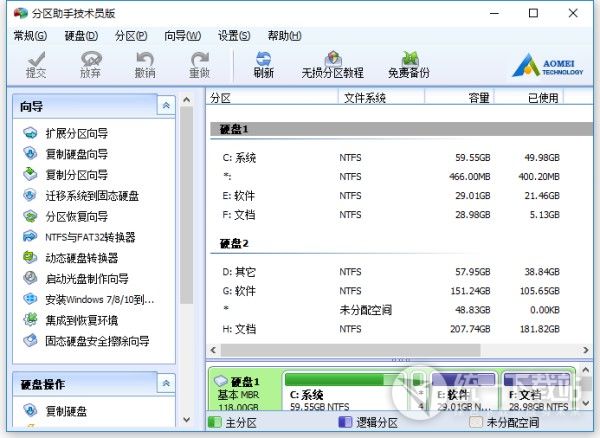Viewport: 600px width, 438px height.
Task: Launch NTFS与FAT32转换器 link
Action: pos(90,237)
